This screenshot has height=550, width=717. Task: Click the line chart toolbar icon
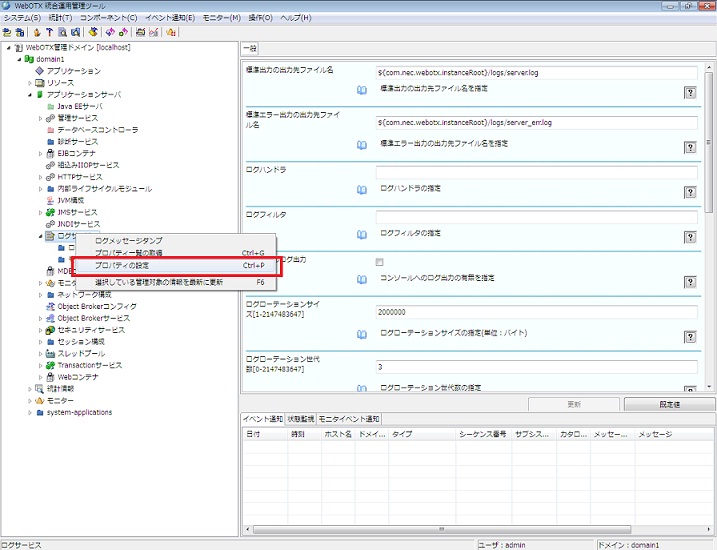point(154,32)
